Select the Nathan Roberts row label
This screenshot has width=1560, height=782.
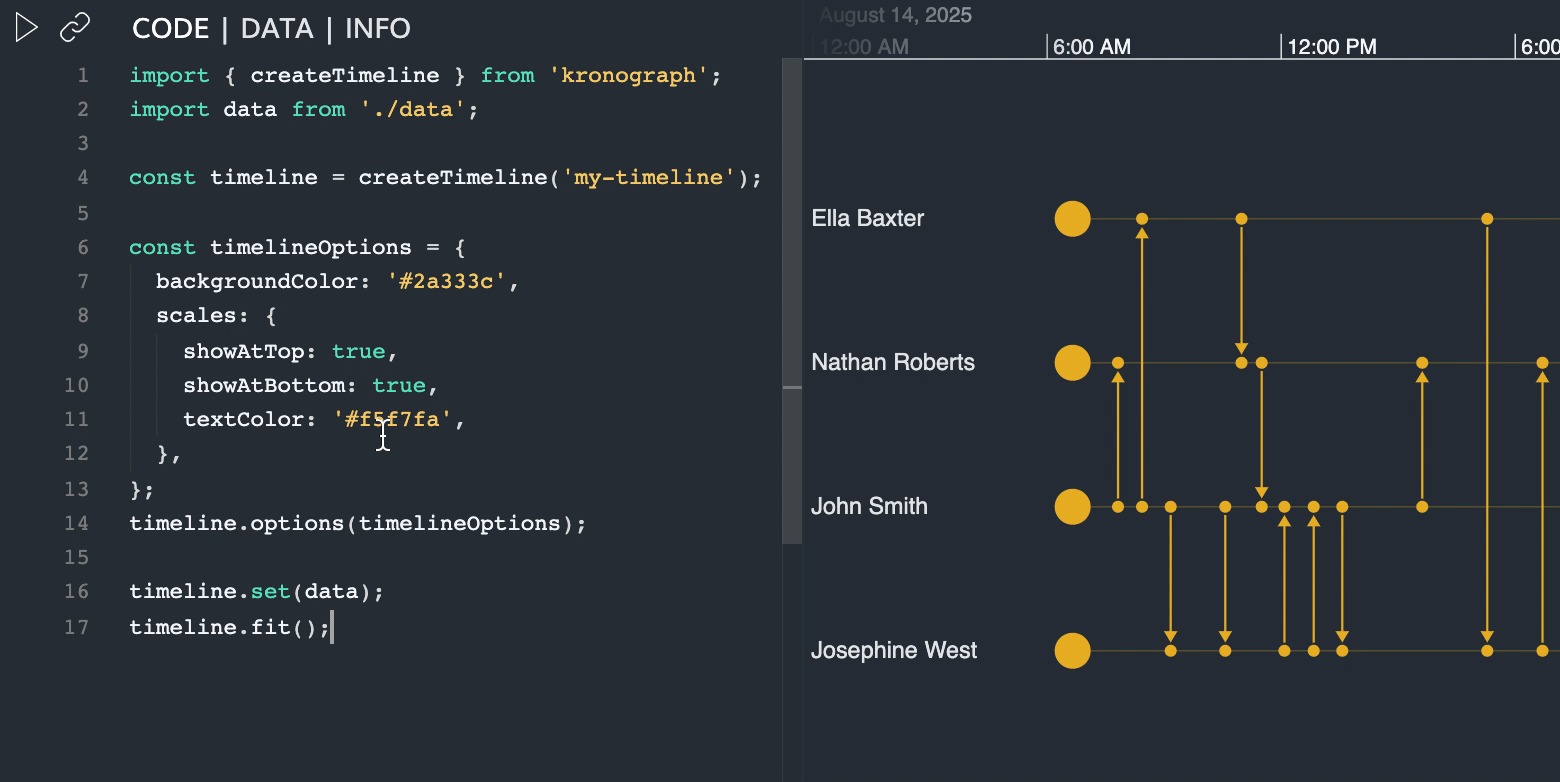[x=892, y=363]
